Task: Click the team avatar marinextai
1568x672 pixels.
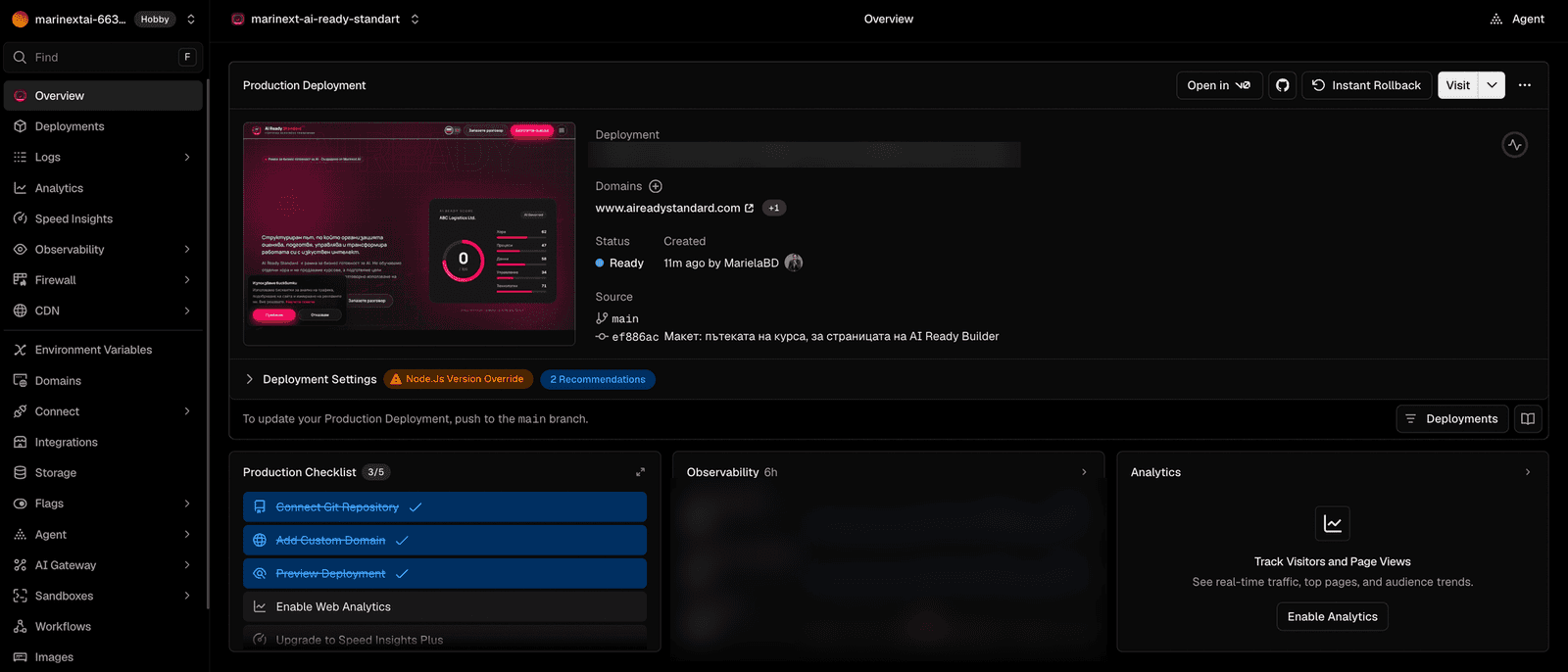Action: pos(20,19)
